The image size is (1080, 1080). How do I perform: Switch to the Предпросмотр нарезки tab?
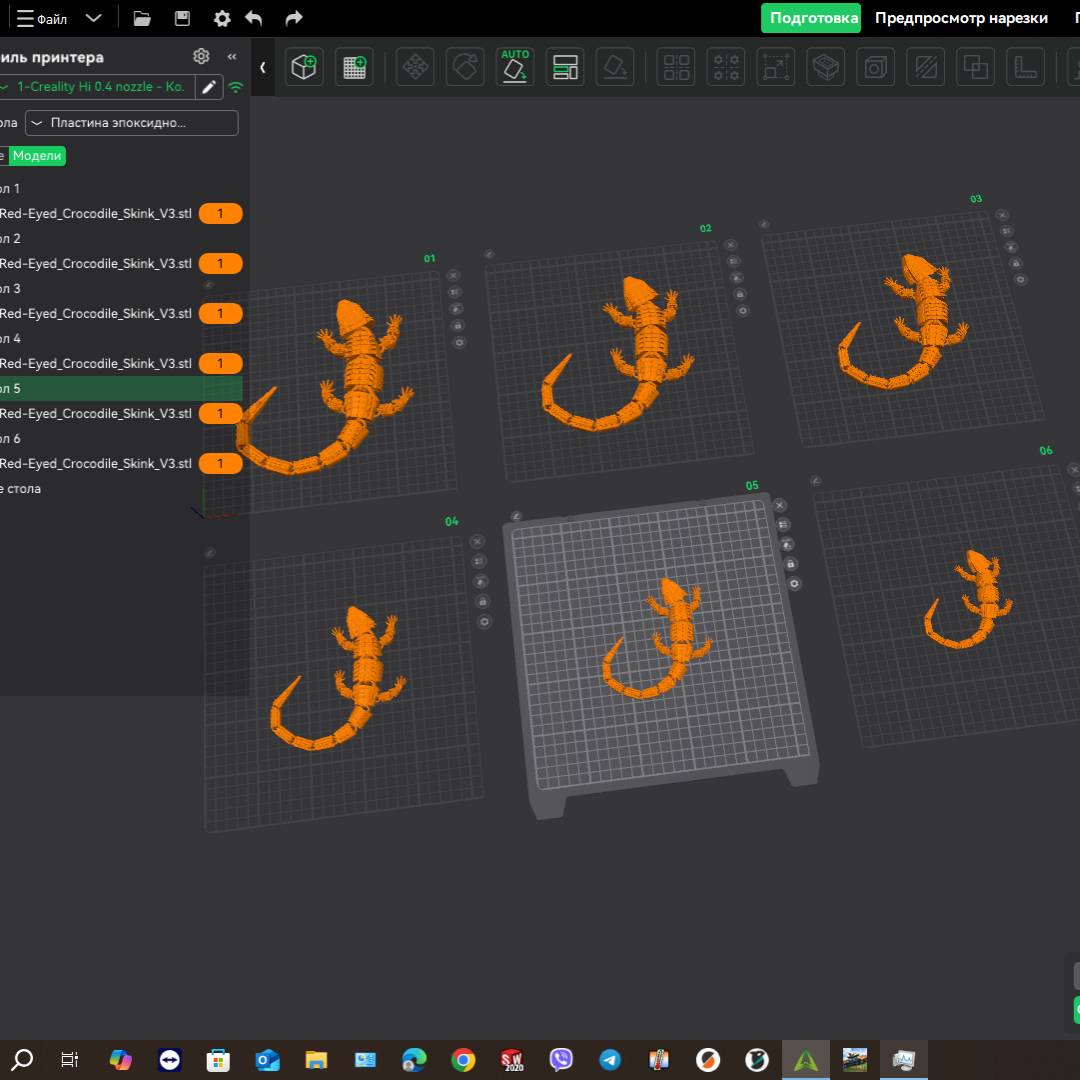[961, 18]
